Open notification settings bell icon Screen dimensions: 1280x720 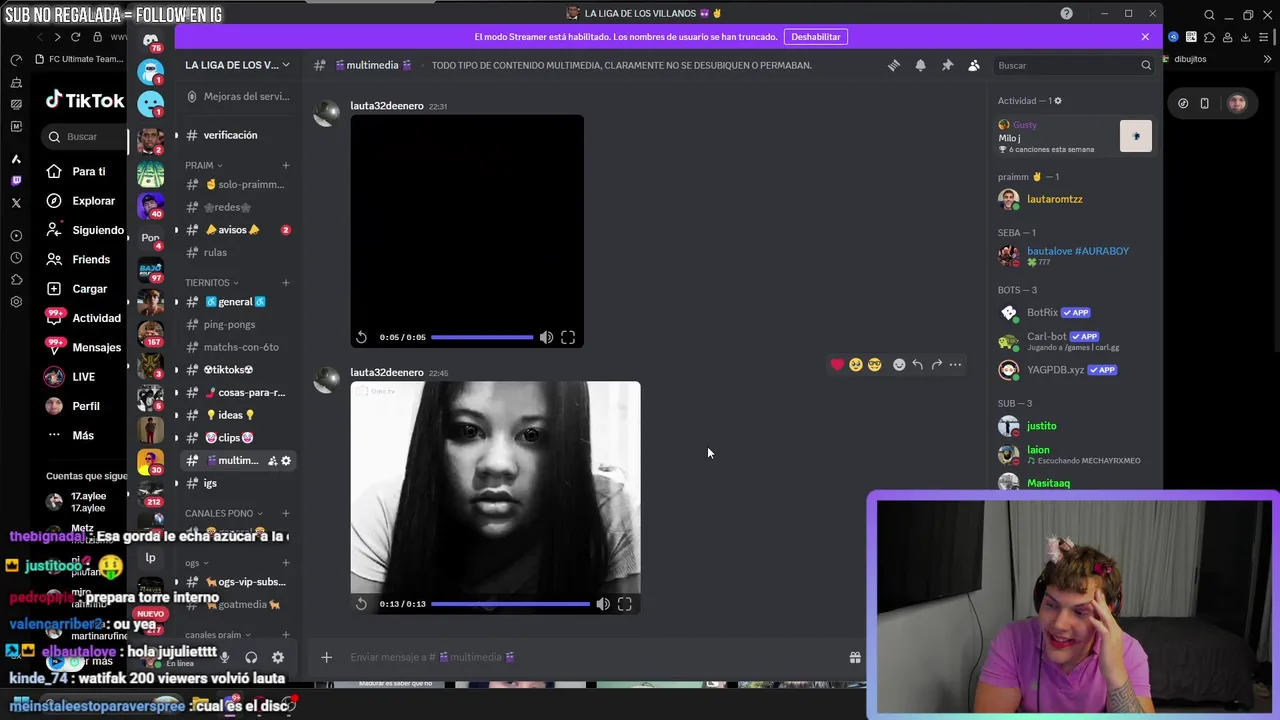pos(920,65)
